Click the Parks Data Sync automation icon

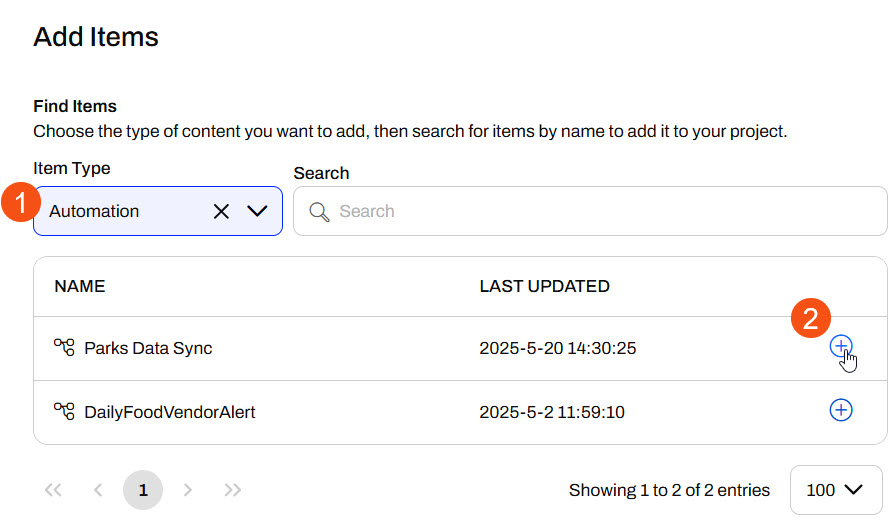[64, 347]
